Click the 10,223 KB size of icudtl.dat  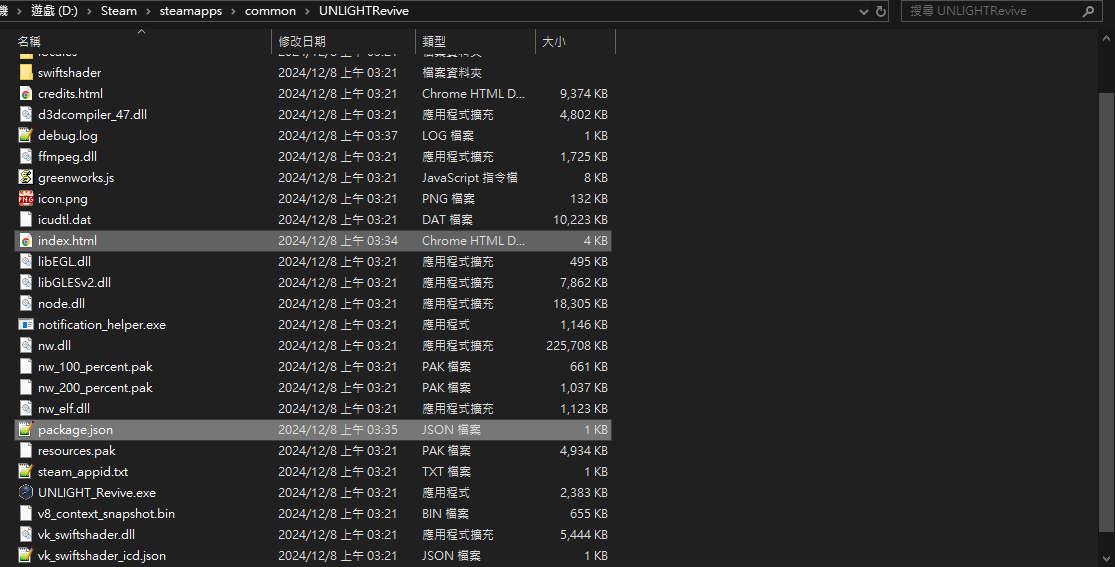tap(580, 220)
